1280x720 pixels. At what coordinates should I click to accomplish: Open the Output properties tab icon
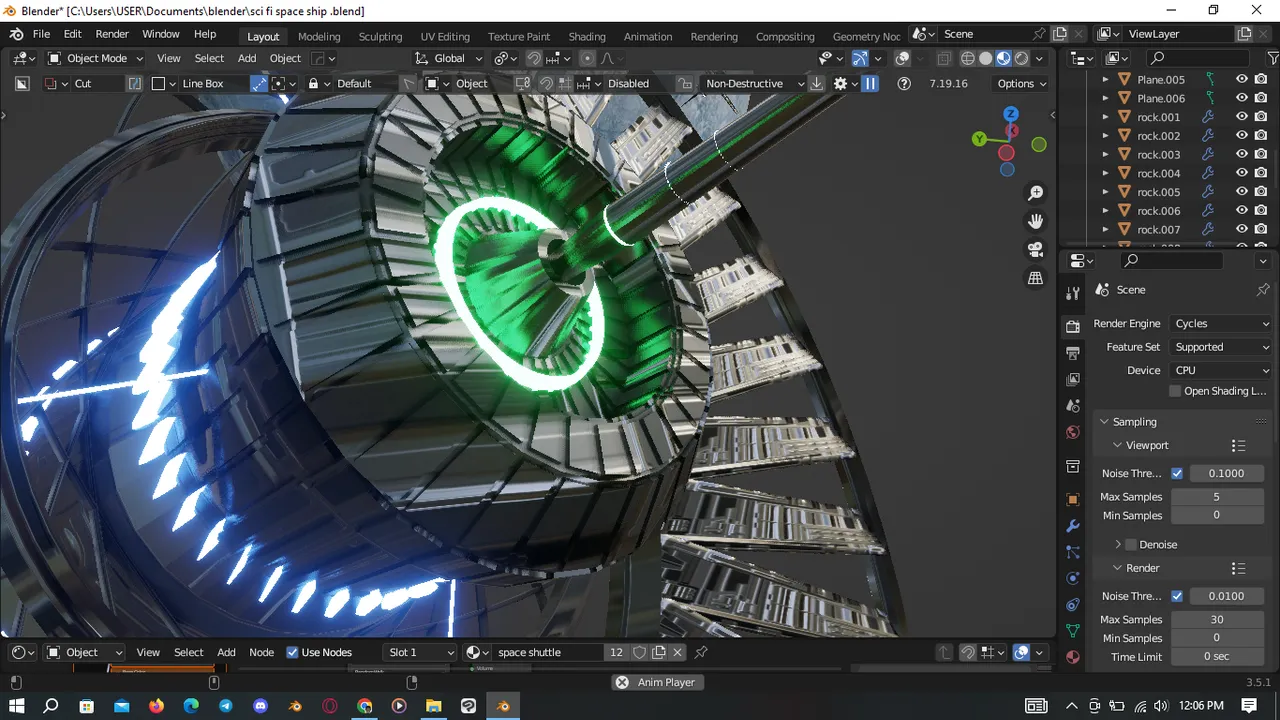click(1073, 353)
